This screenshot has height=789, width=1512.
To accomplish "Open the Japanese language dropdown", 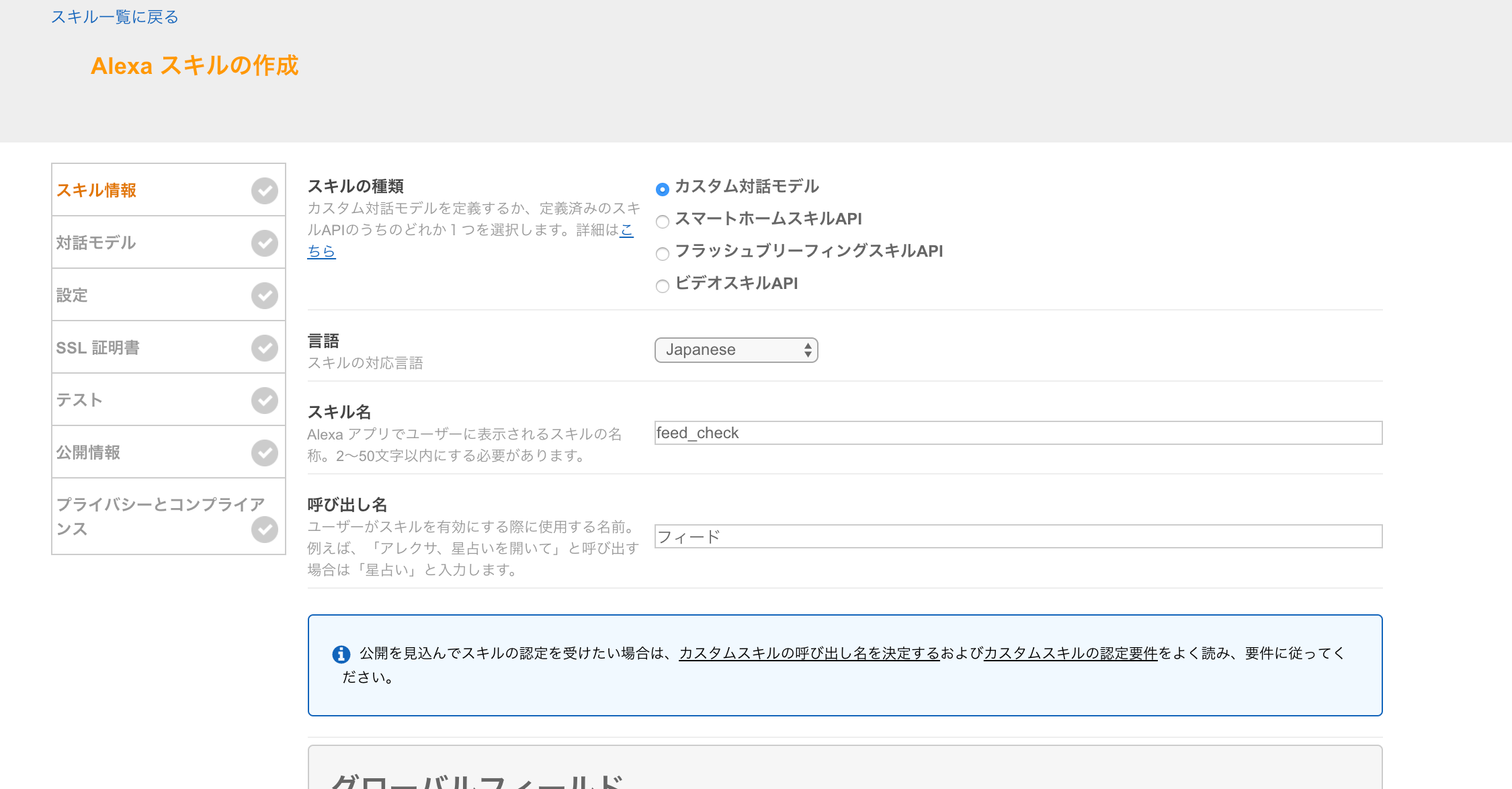I will coord(737,350).
